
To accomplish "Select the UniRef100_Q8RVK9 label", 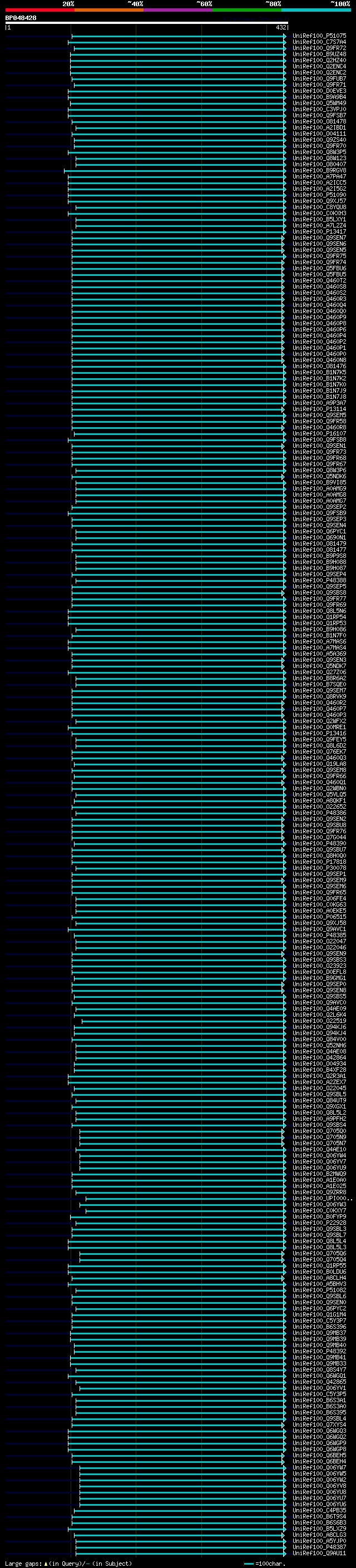I will (319, 697).
